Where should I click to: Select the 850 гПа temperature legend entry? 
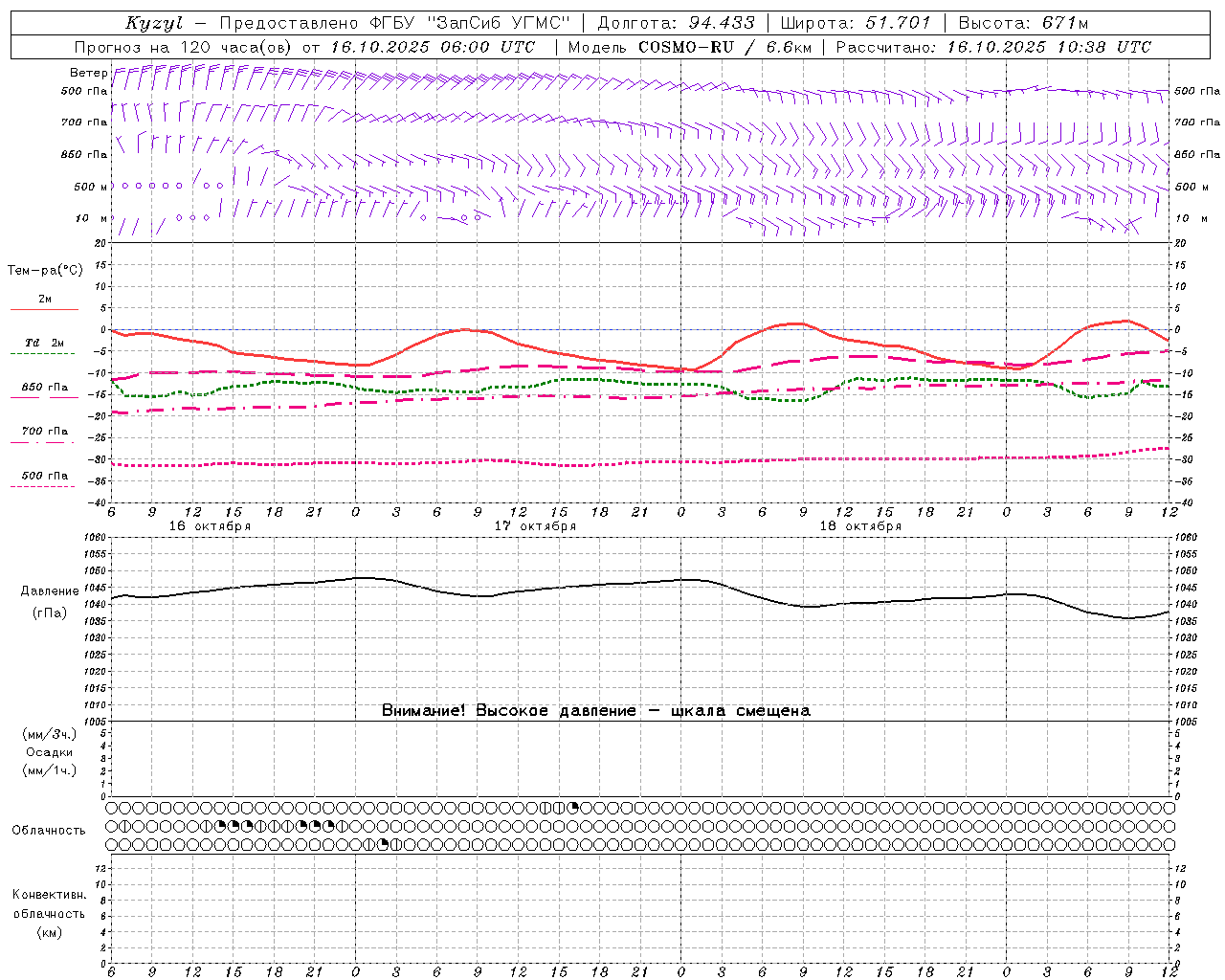tap(45, 388)
